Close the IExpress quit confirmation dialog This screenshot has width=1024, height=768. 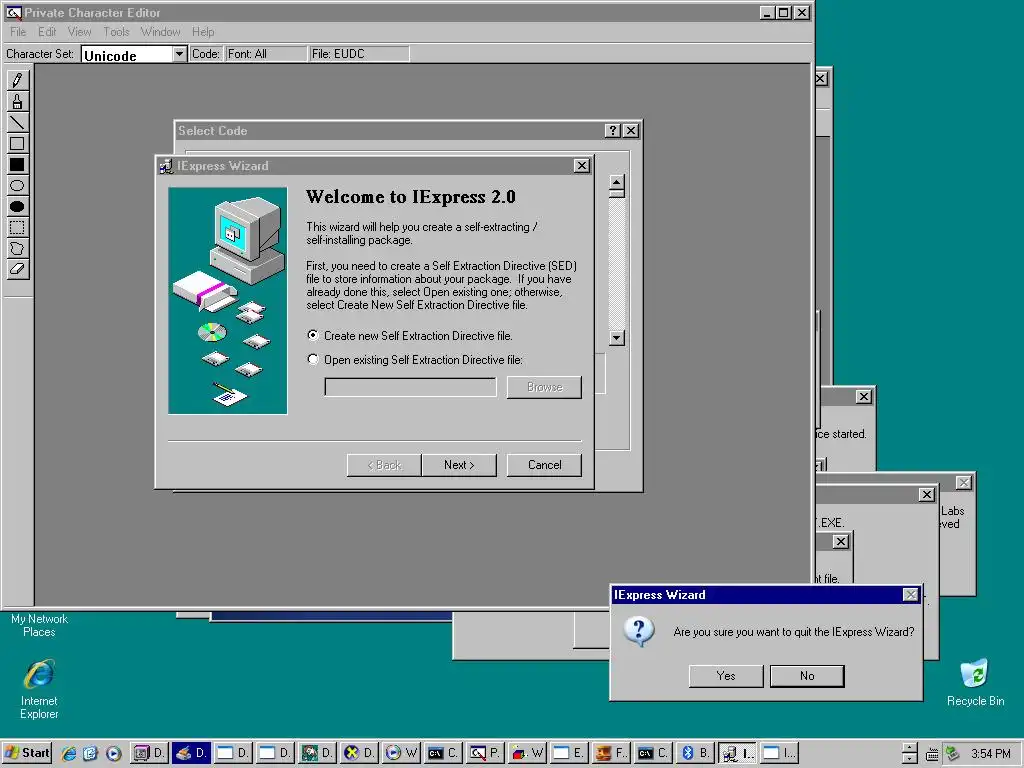(x=910, y=594)
